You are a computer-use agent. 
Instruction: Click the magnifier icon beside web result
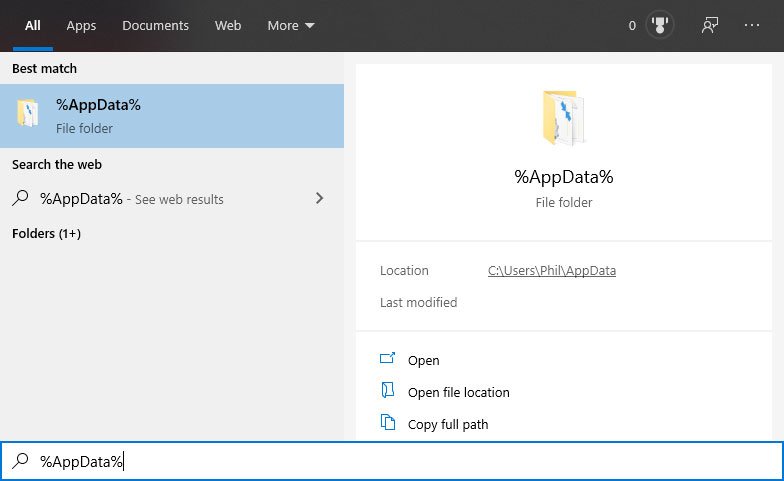[20, 198]
